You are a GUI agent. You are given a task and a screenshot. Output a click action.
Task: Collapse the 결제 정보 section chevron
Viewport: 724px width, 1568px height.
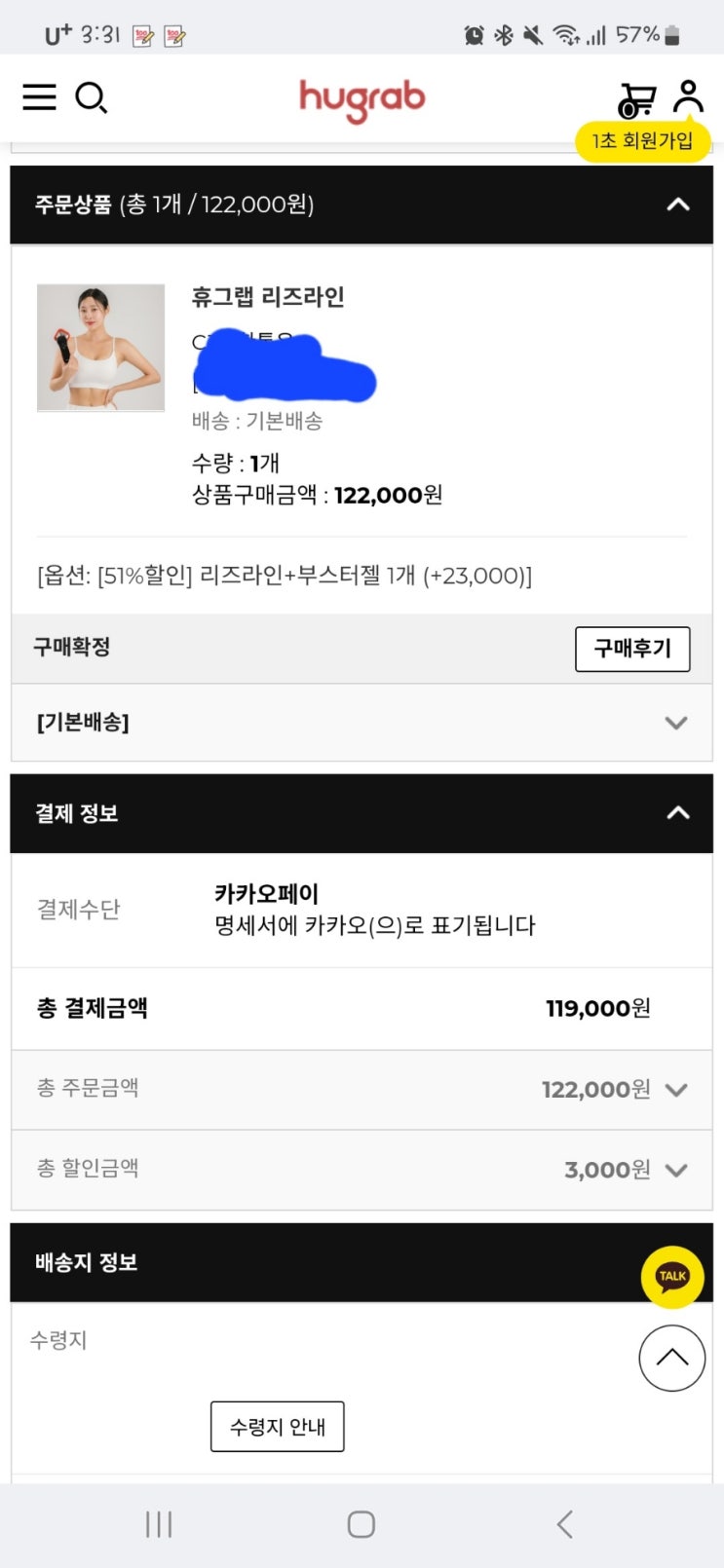pyautogui.click(x=677, y=813)
